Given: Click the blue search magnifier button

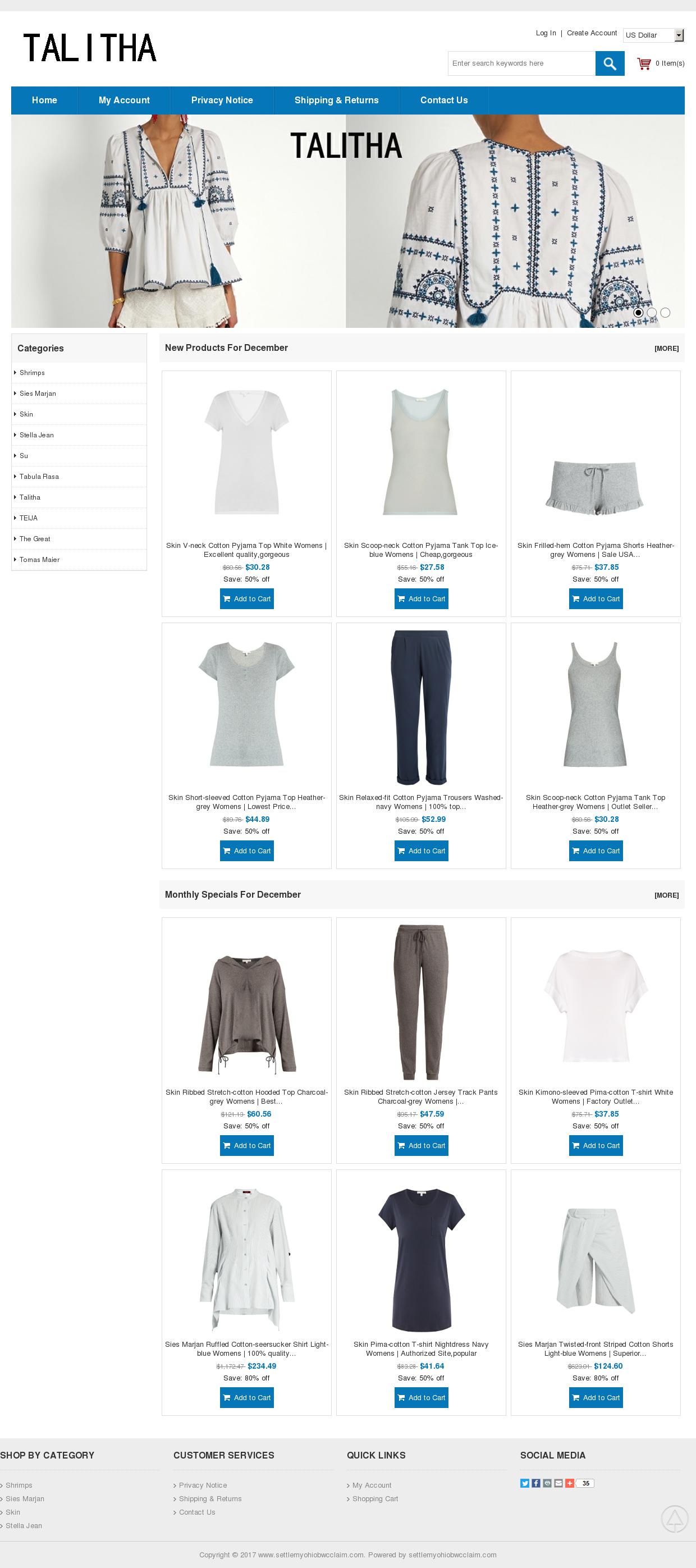Looking at the screenshot, I should (x=610, y=63).
